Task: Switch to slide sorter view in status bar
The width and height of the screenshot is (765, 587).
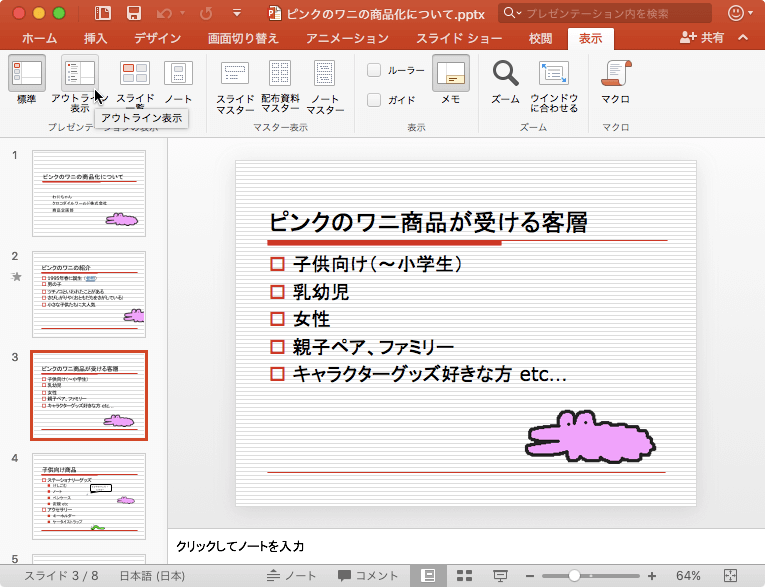Action: 464,576
